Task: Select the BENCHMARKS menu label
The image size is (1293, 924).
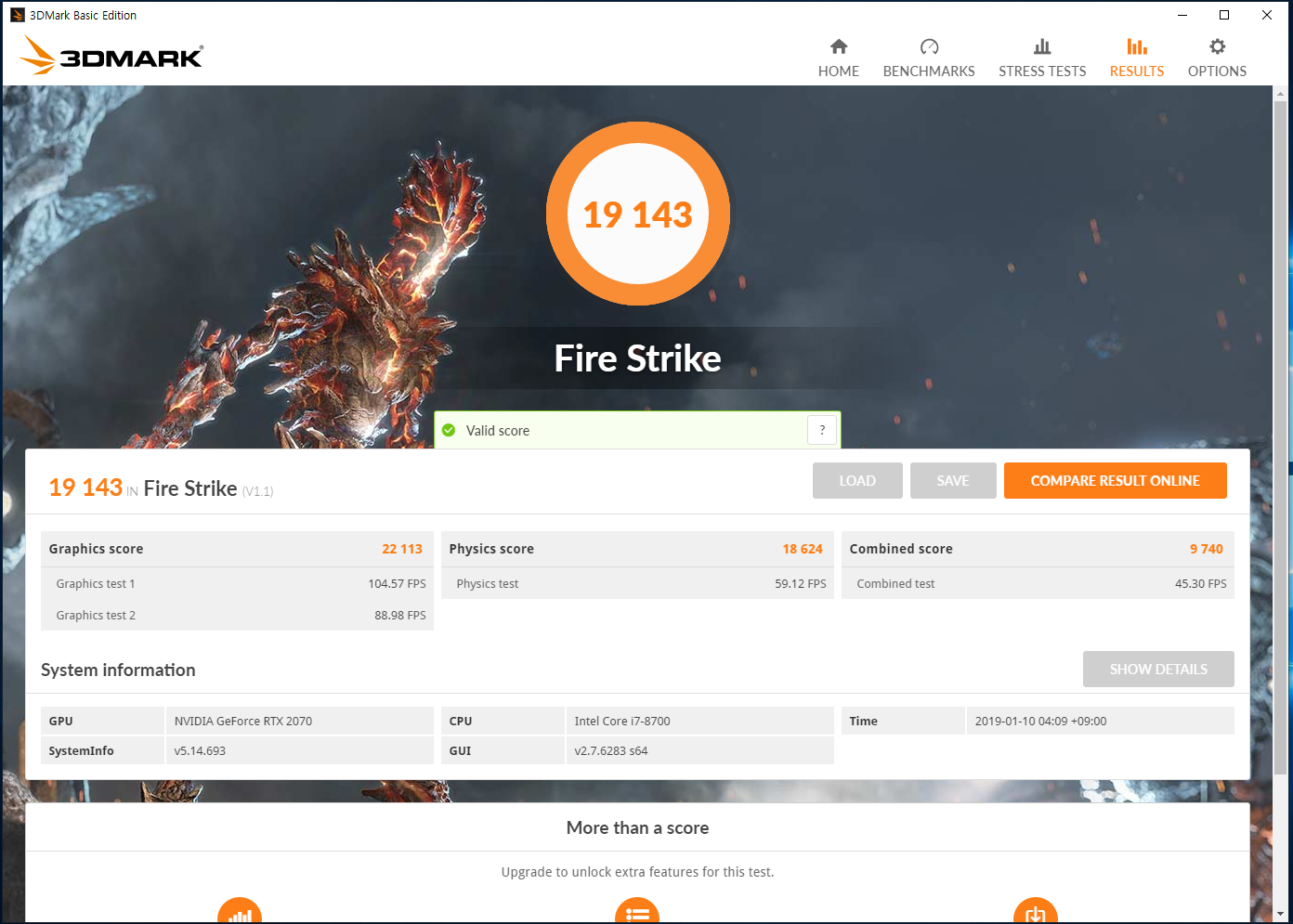Action: pos(929,72)
